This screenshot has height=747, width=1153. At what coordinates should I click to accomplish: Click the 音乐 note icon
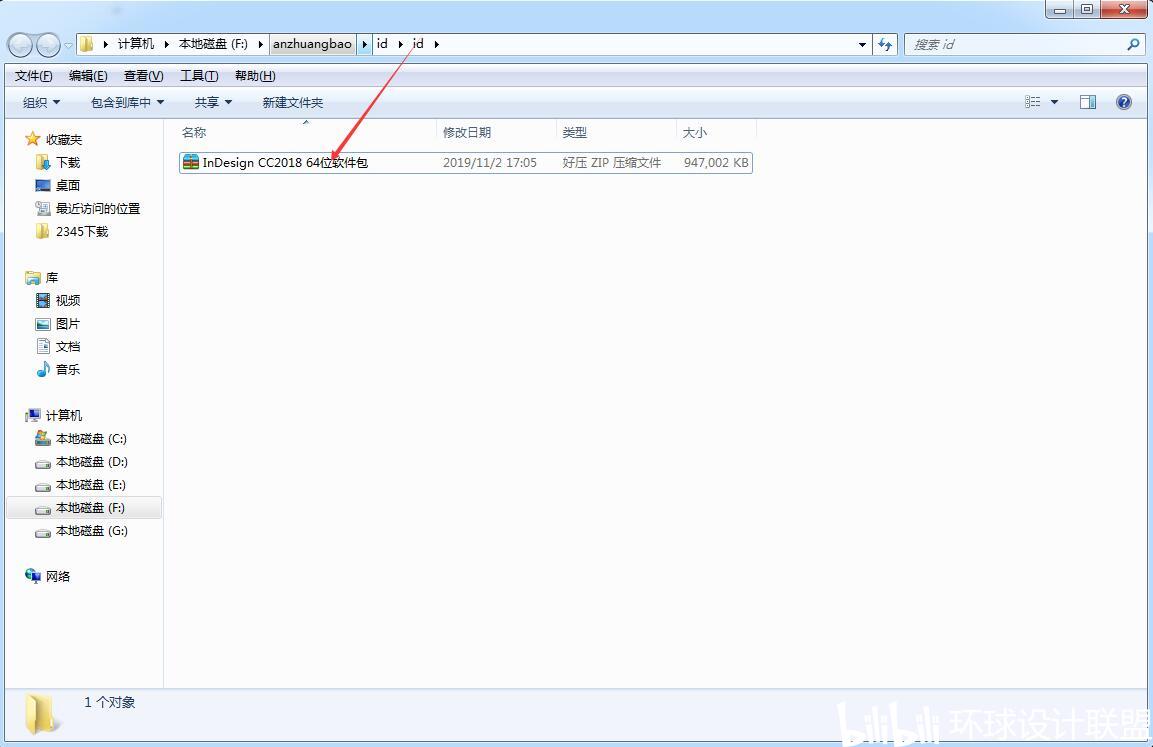tap(43, 369)
